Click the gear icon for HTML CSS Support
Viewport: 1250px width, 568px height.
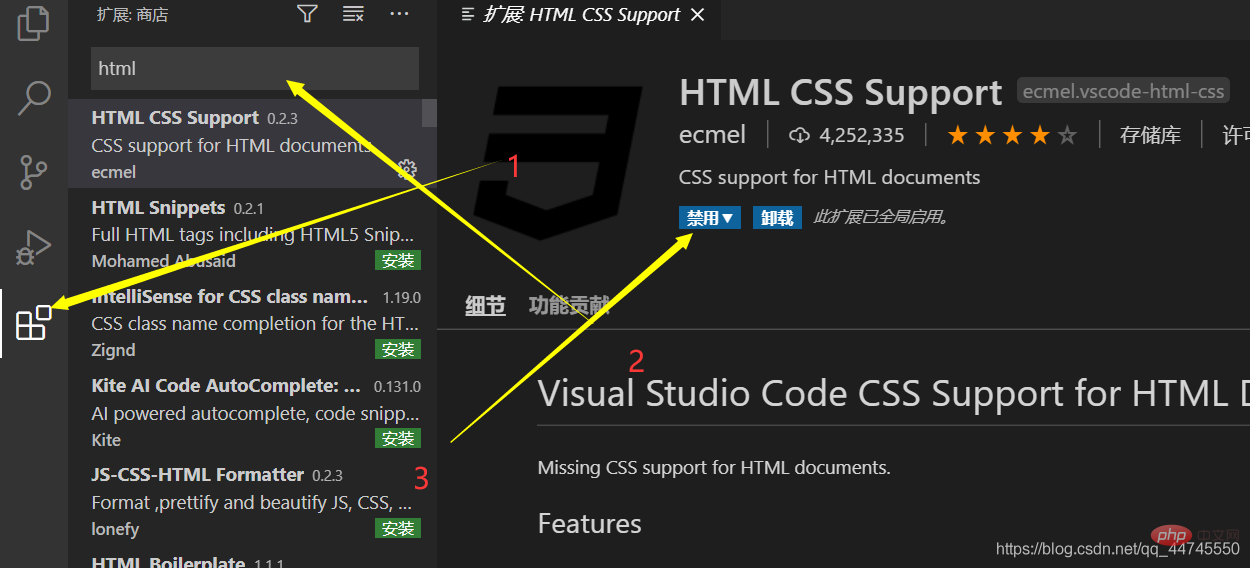(407, 169)
